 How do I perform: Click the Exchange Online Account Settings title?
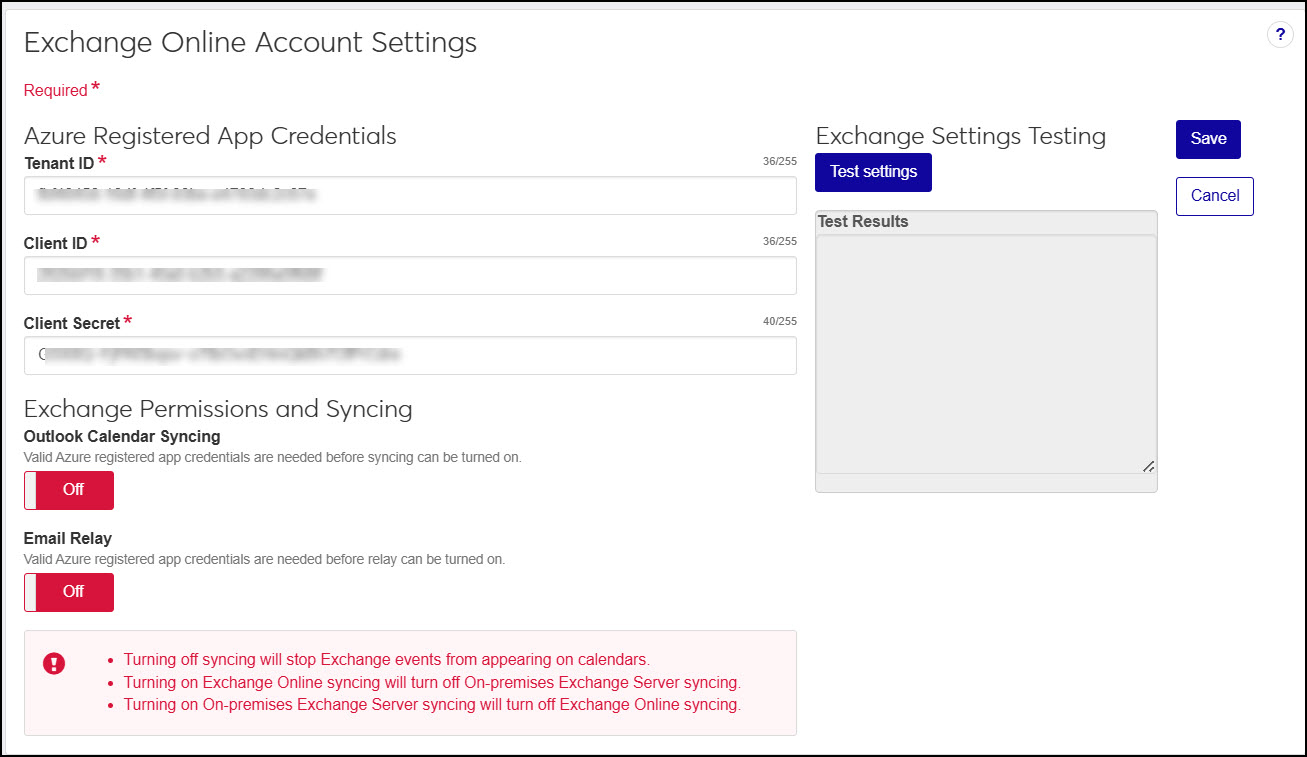251,43
